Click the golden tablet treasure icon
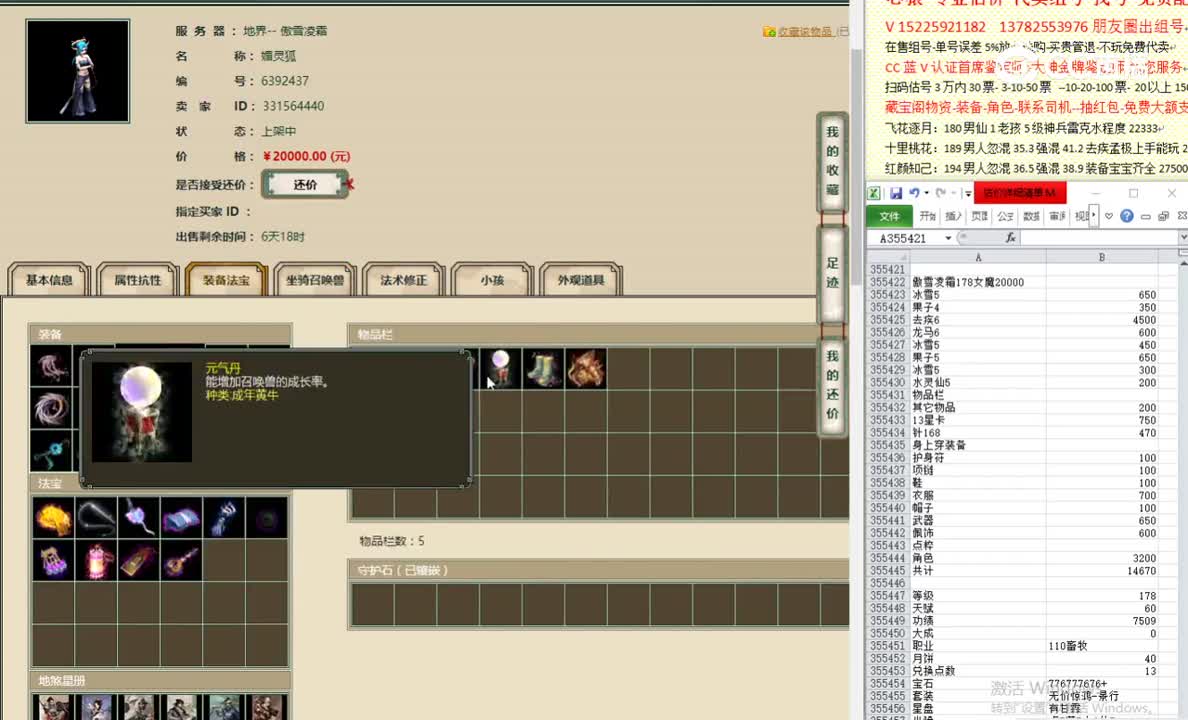 [x=139, y=561]
